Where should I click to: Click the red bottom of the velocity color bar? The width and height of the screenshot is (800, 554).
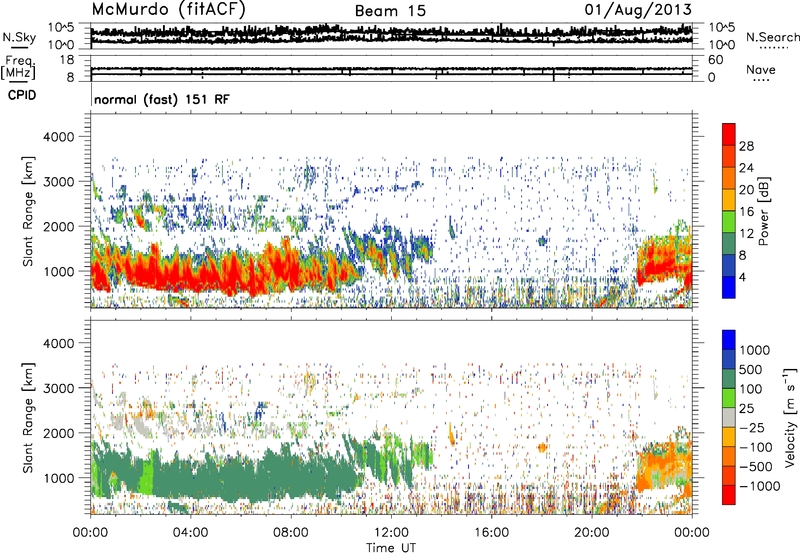[729, 495]
